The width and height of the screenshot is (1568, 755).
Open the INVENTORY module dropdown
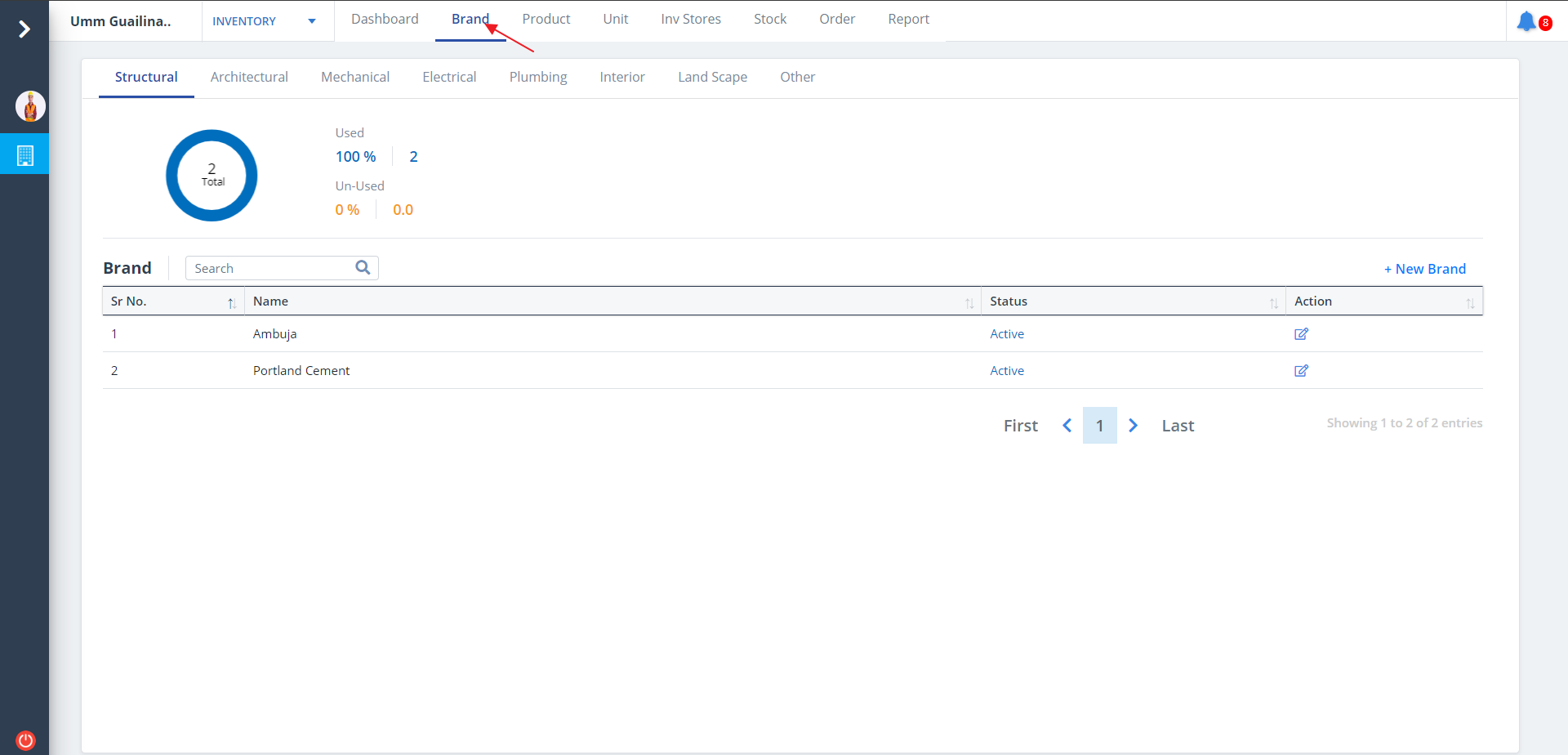pos(264,21)
